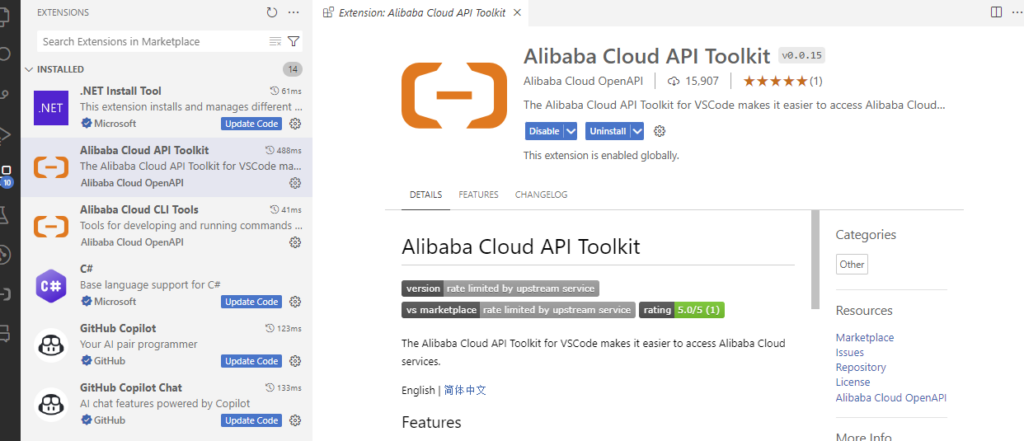Screen dimensions: 1024x441
Task: Click Update Code for C# extension
Action: pyautogui.click(x=251, y=302)
